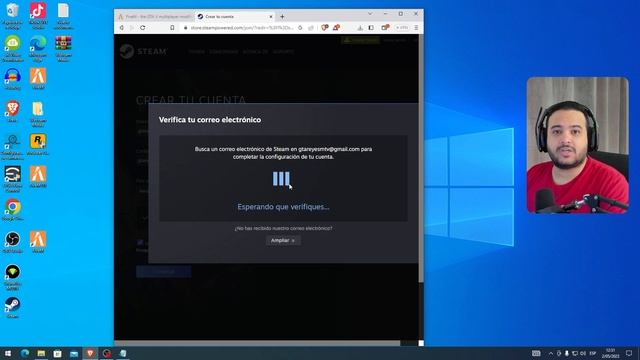
Task: Open the Microsoft Edge desktop shortcut
Action: point(38,48)
